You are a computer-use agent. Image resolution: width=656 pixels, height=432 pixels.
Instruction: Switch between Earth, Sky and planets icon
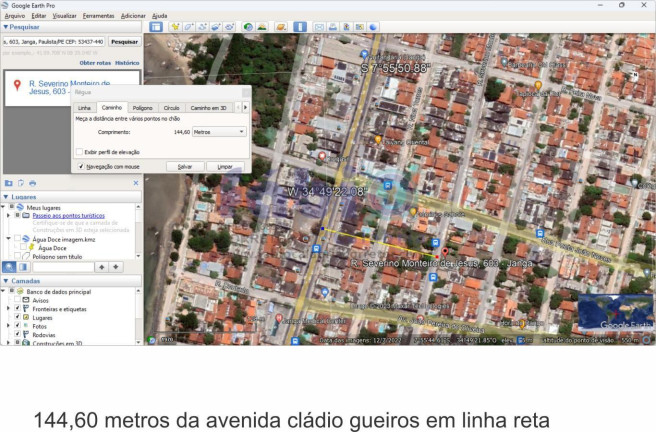pos(281,27)
